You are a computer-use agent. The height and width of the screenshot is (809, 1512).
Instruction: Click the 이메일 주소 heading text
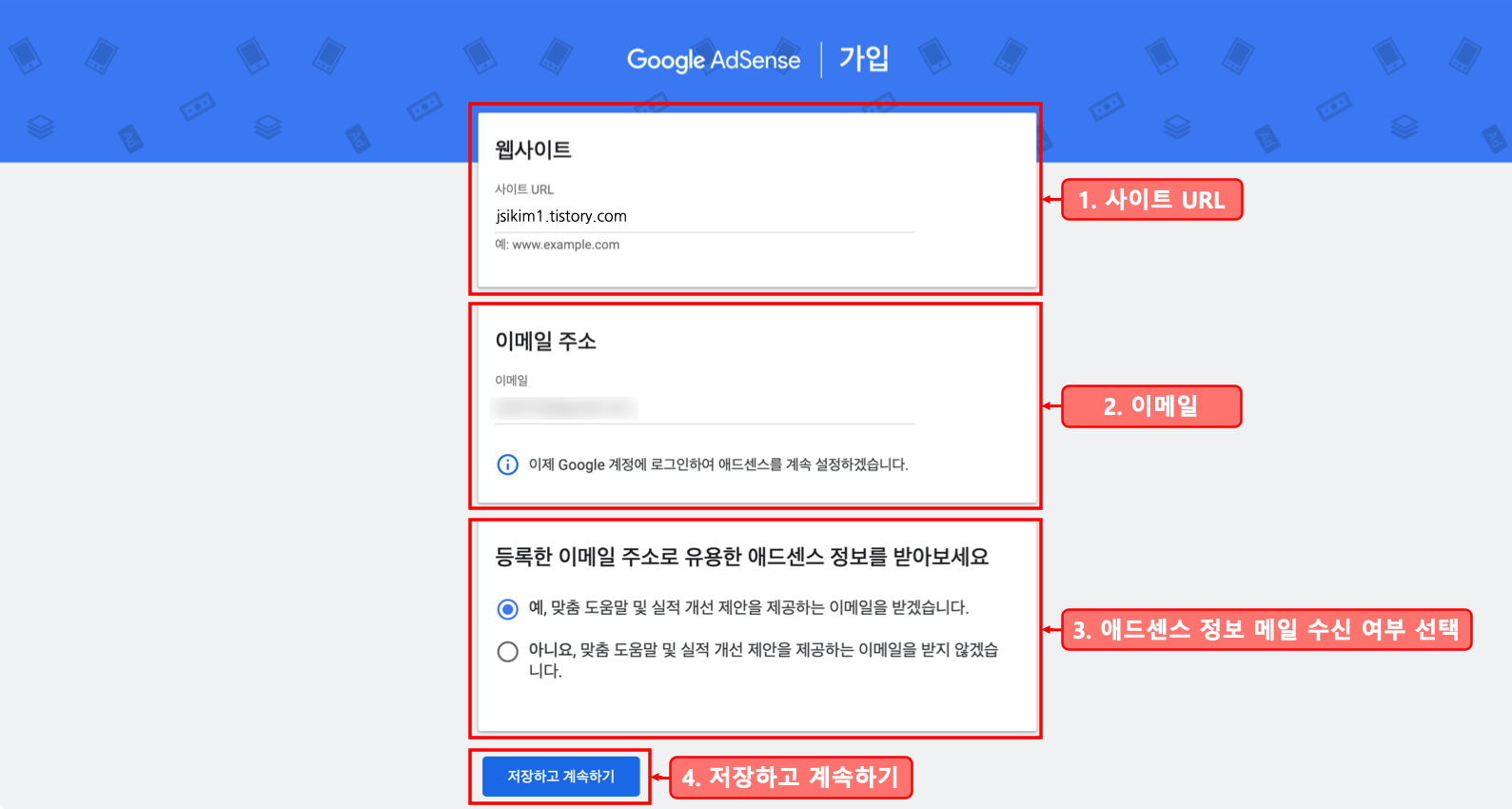coord(545,341)
